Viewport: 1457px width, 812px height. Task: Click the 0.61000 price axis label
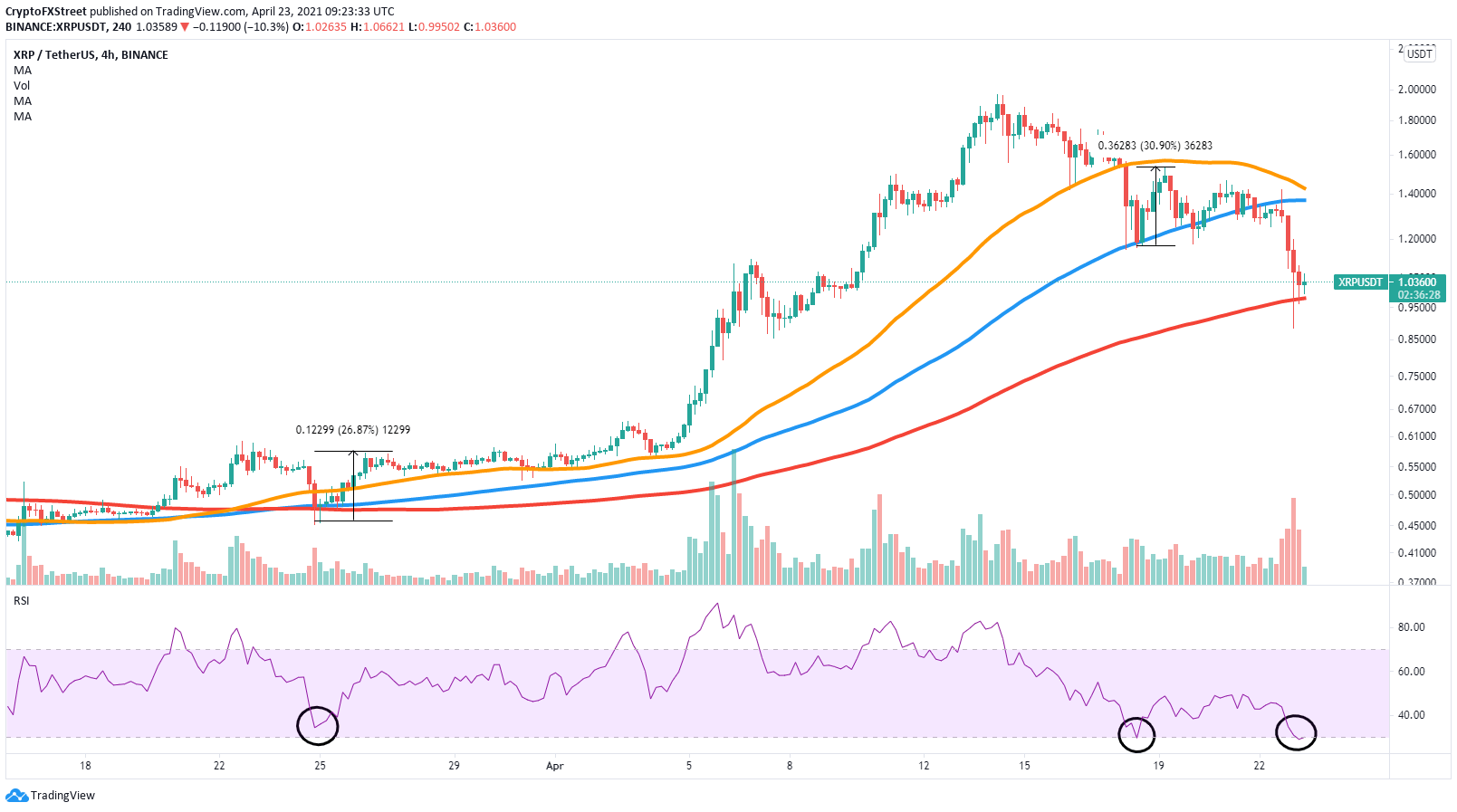(1417, 436)
